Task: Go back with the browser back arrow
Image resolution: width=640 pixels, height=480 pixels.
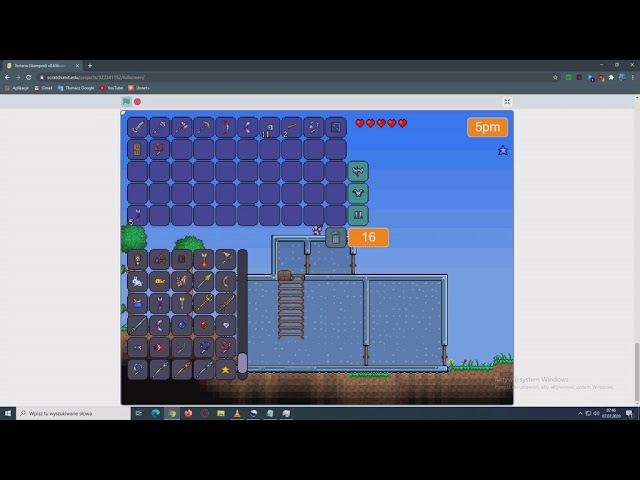Action: (7, 77)
